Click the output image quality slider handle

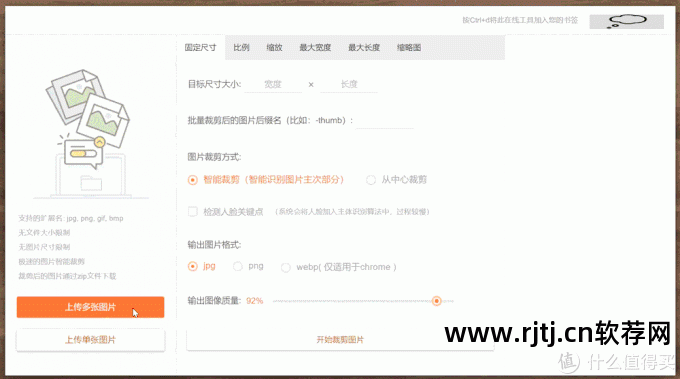[437, 301]
